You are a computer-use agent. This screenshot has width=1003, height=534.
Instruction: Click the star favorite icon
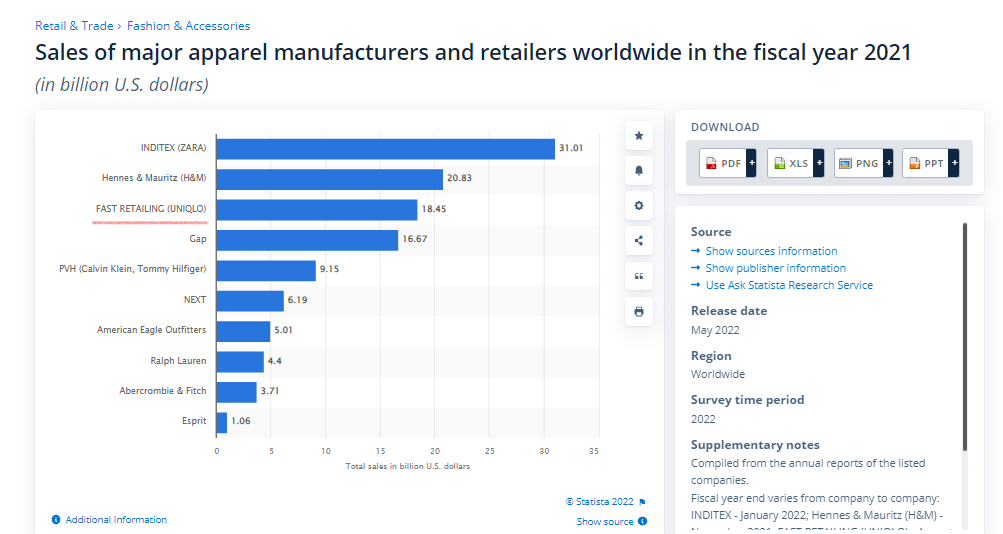tap(639, 135)
